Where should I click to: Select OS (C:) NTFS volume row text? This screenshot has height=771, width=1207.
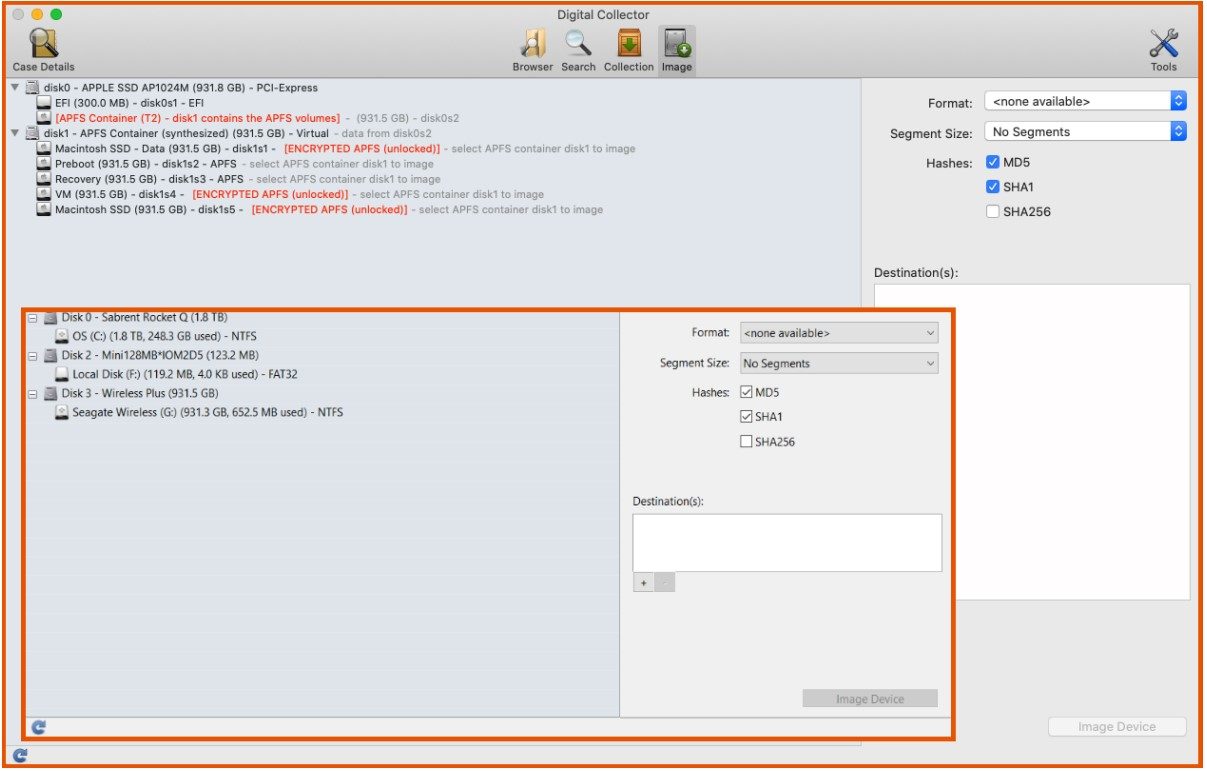(x=164, y=336)
